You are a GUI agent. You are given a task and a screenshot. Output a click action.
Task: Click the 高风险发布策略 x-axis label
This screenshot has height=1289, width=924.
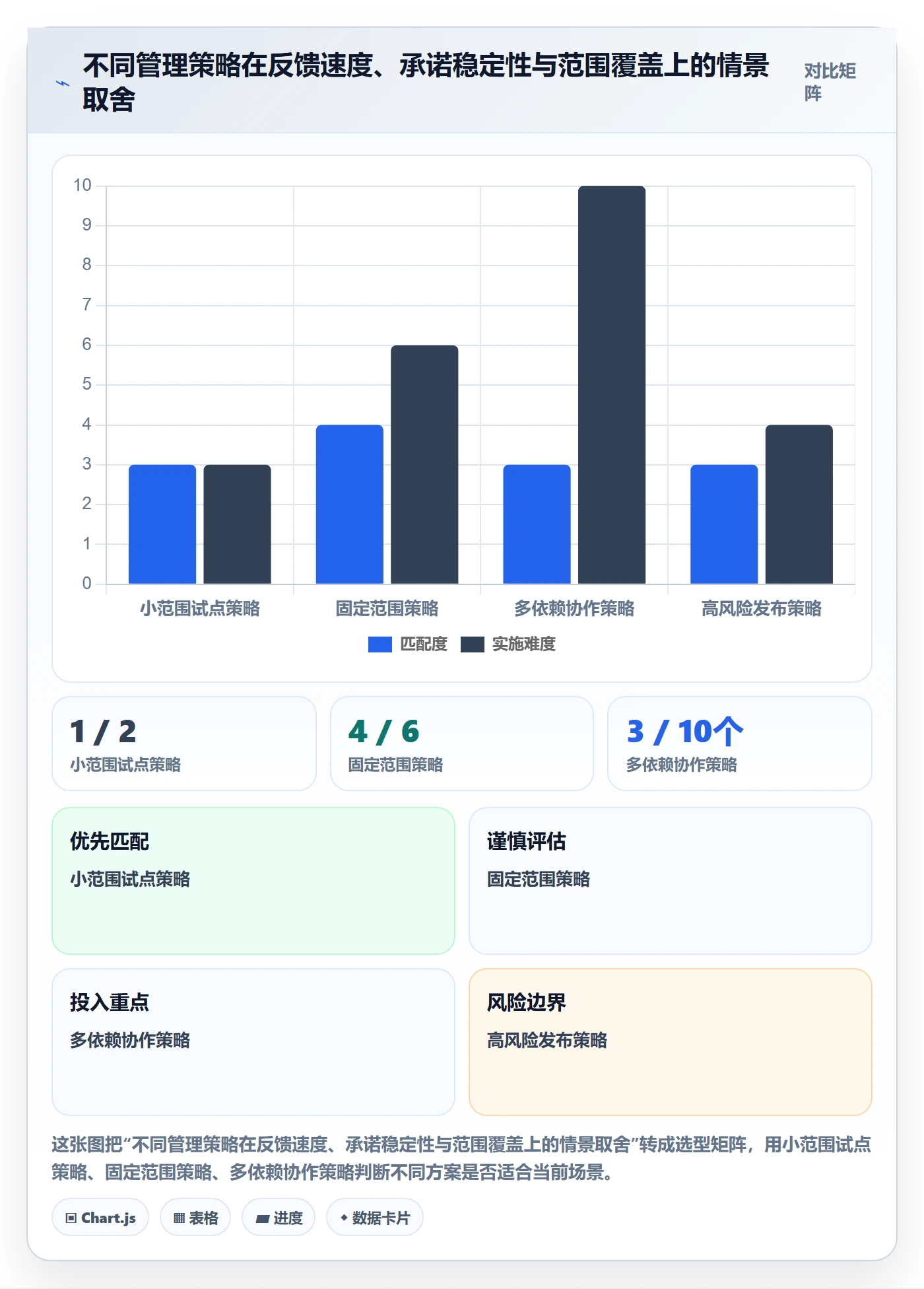point(762,608)
